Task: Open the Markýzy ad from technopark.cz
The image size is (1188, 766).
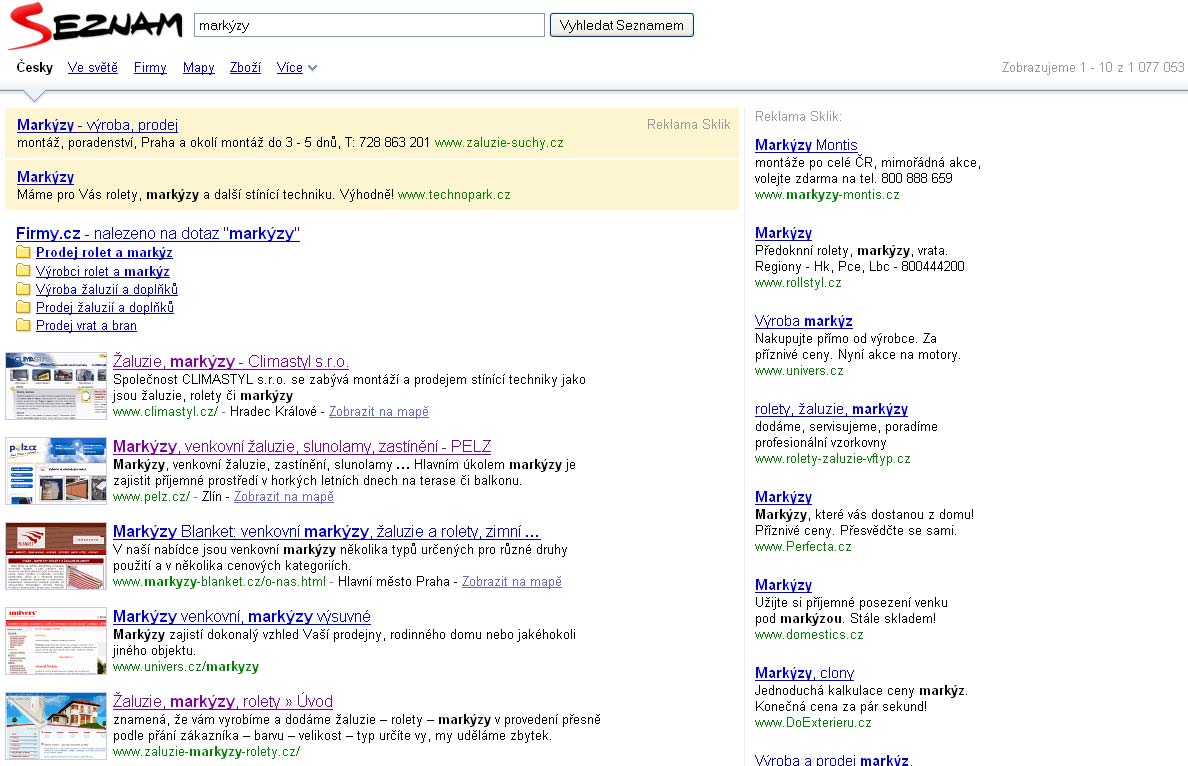Action: (45, 177)
